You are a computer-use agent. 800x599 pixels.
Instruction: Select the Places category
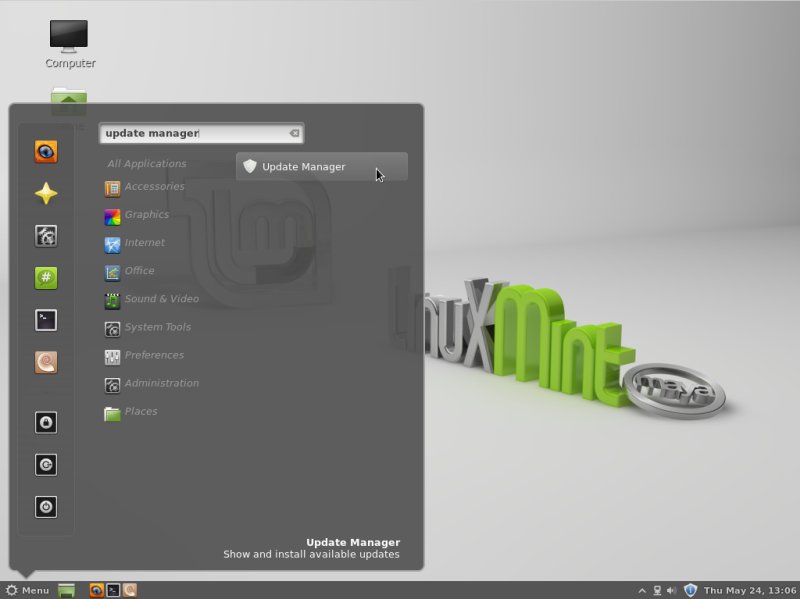[131, 412]
